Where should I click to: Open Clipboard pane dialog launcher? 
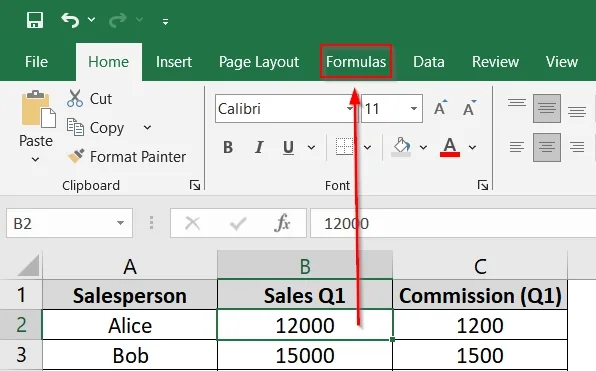[195, 185]
